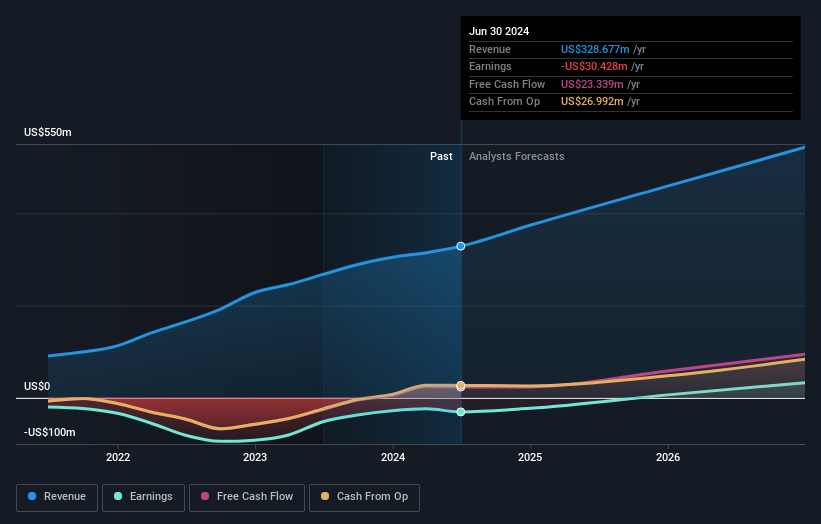Toggle the Revenue legend button
The image size is (821, 524).
[x=57, y=497]
